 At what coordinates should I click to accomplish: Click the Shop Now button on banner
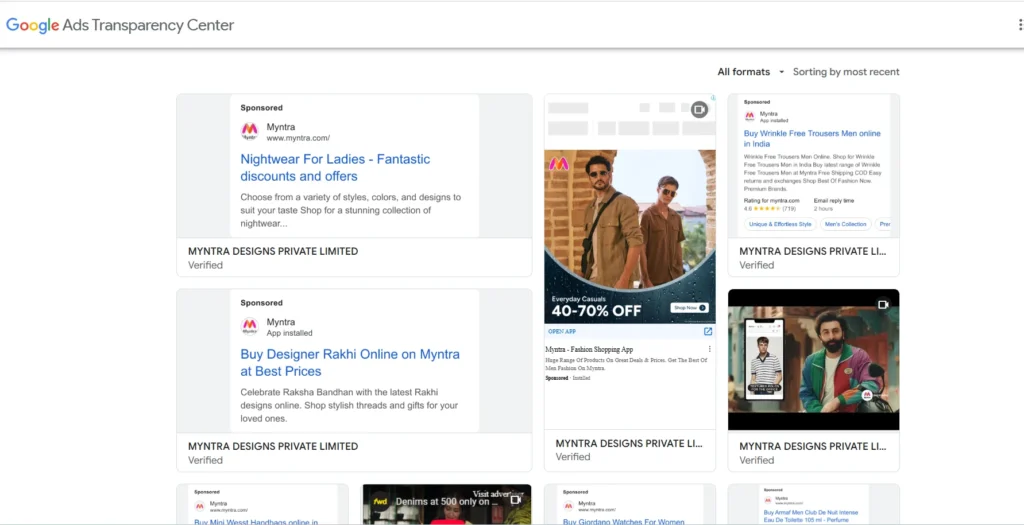tap(690, 308)
